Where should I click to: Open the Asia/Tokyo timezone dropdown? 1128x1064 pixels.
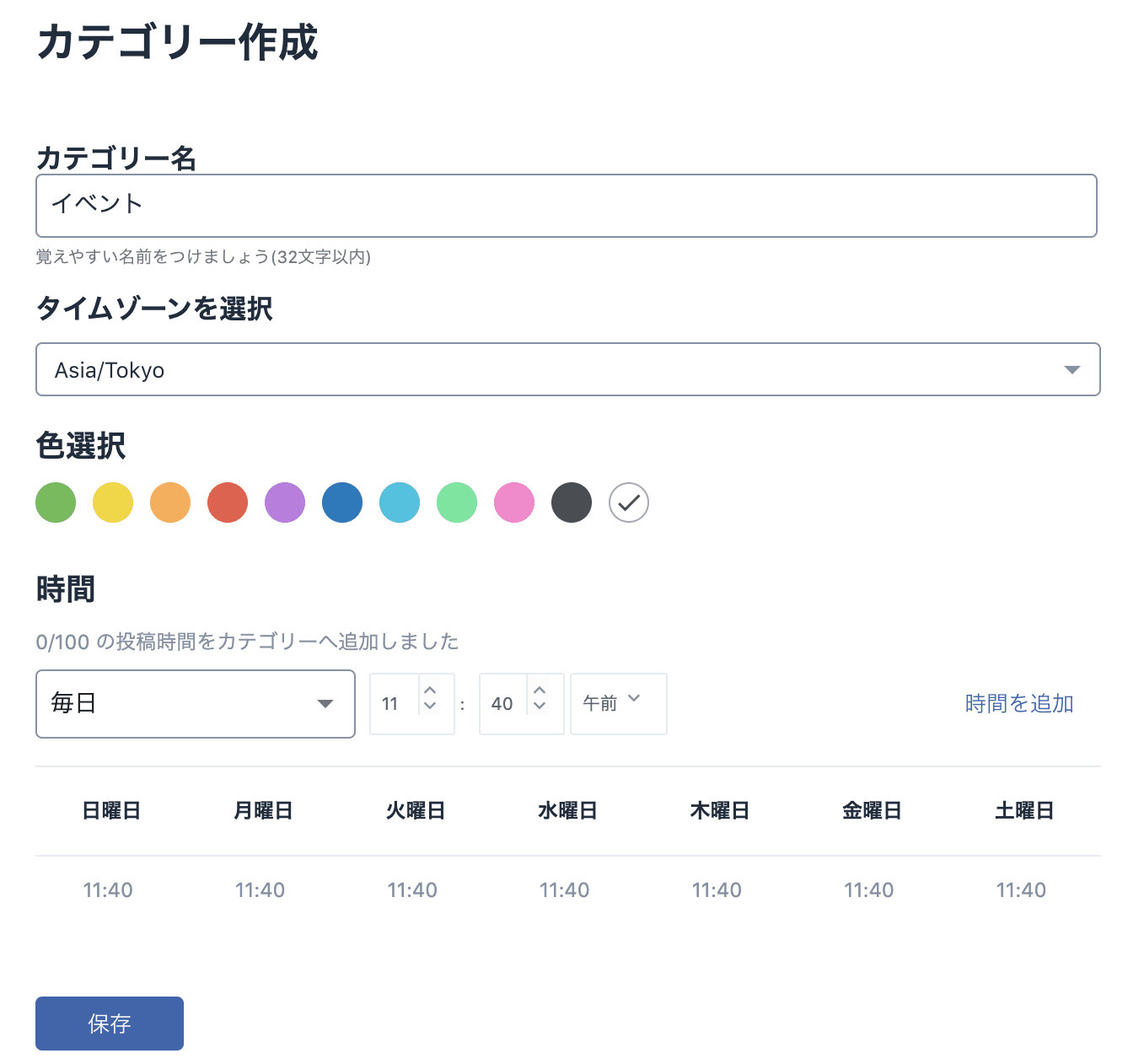tap(567, 369)
